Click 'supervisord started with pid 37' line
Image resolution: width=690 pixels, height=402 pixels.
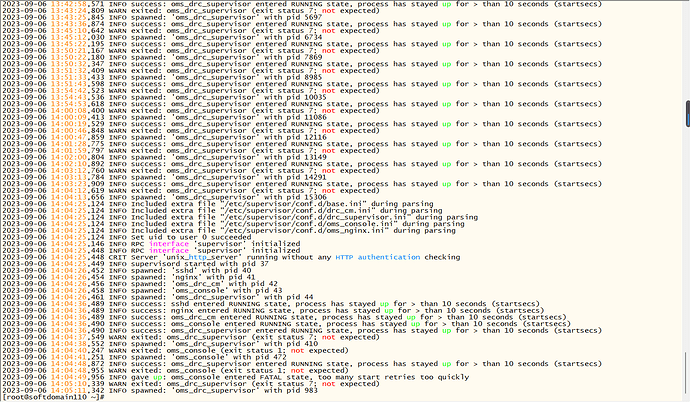(x=135, y=264)
